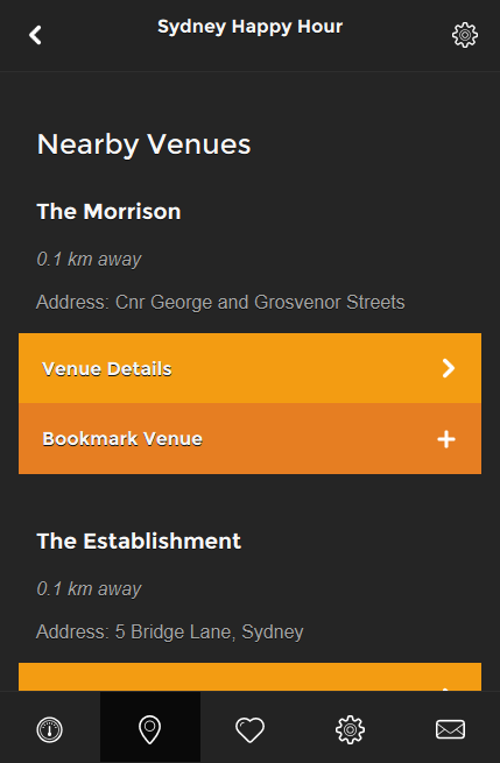The image size is (500, 763).
Task: Select the location pin nearby tab
Action: pos(150,729)
